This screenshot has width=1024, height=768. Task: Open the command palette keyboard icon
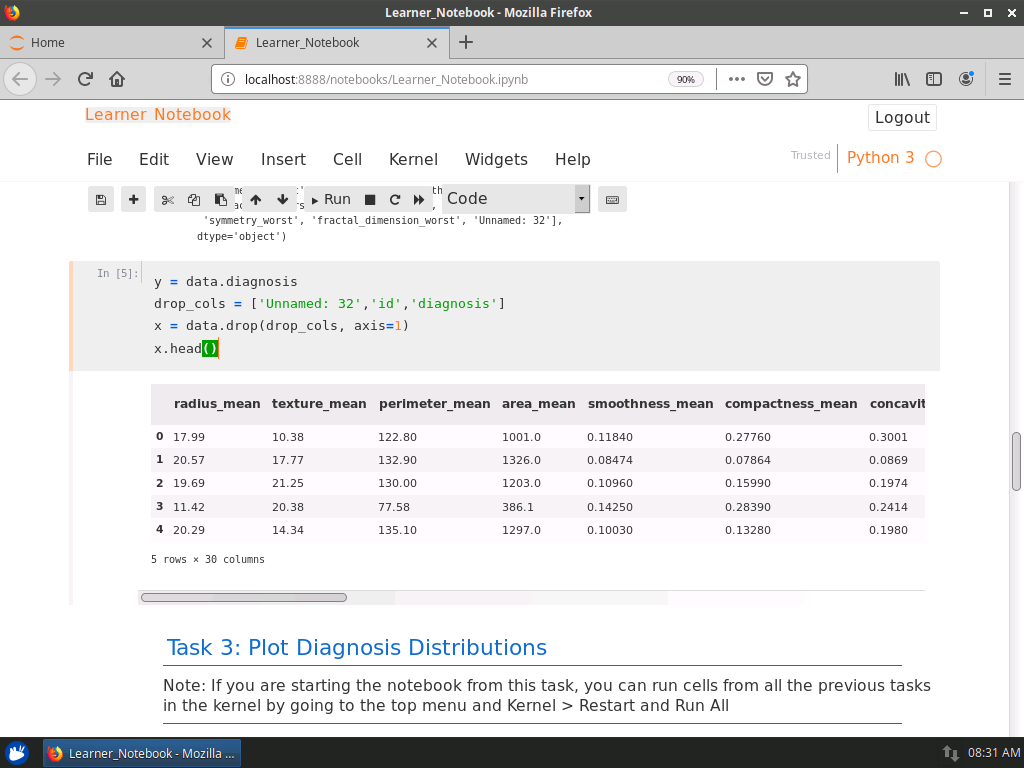(x=612, y=200)
